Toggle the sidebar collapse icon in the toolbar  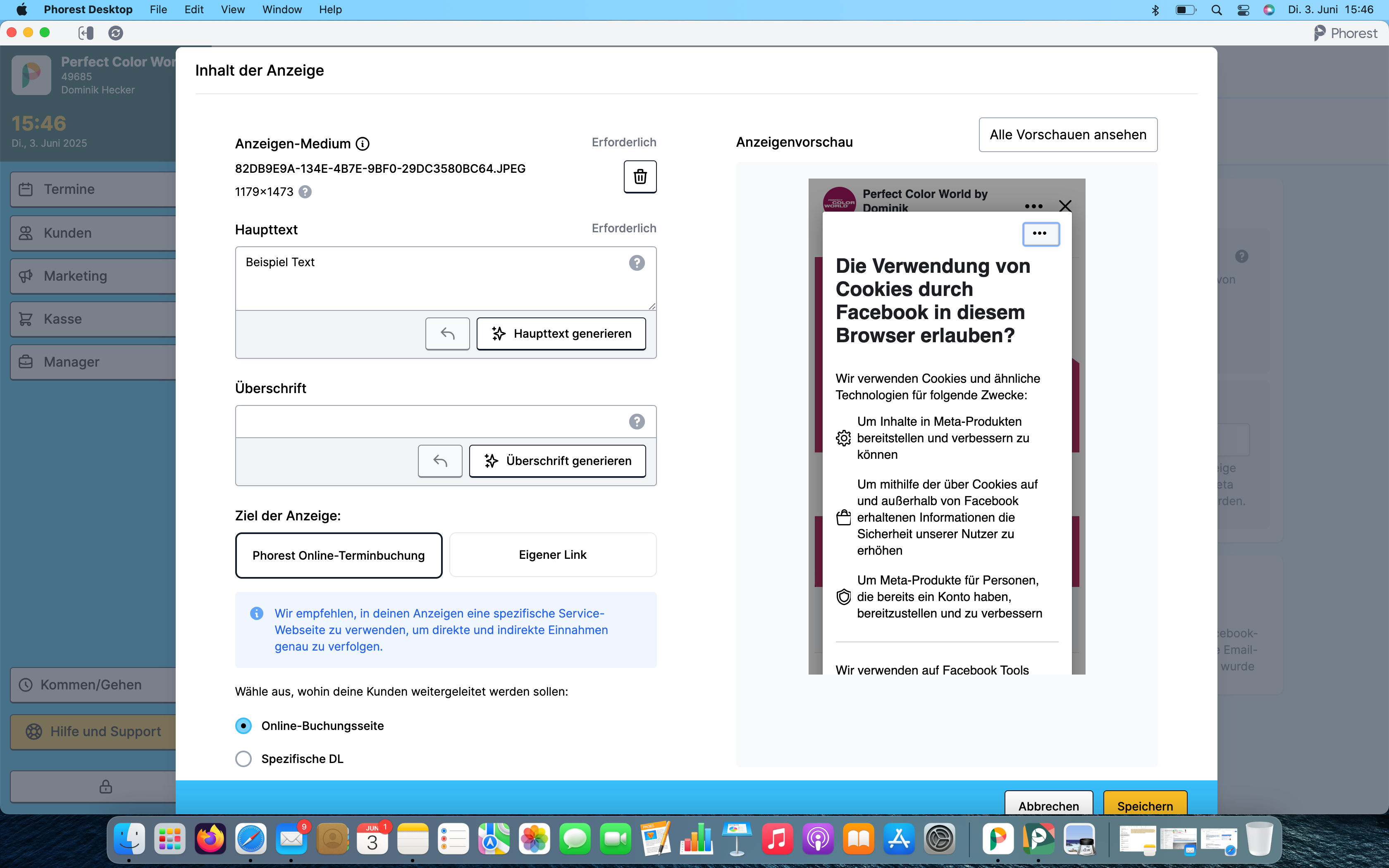pyautogui.click(x=86, y=33)
